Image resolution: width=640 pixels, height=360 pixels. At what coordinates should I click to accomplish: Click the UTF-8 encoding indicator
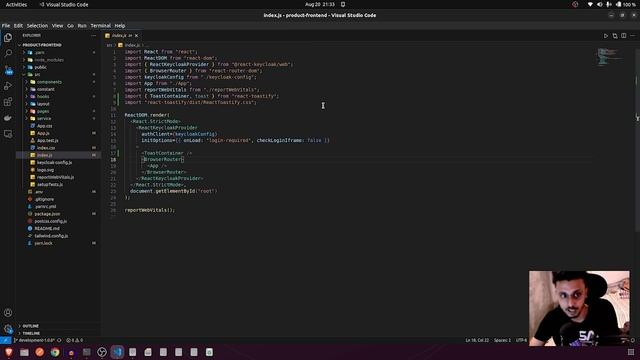521,340
